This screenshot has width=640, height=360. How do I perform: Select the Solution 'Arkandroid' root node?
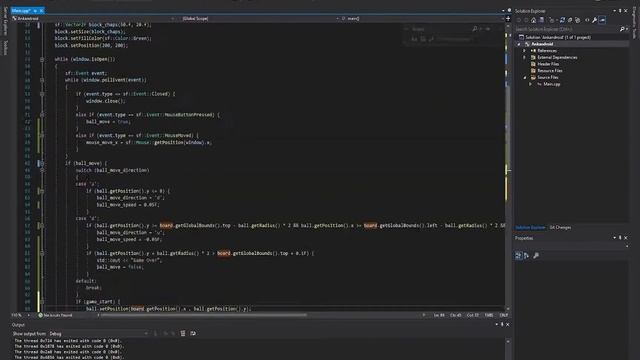[558, 37]
